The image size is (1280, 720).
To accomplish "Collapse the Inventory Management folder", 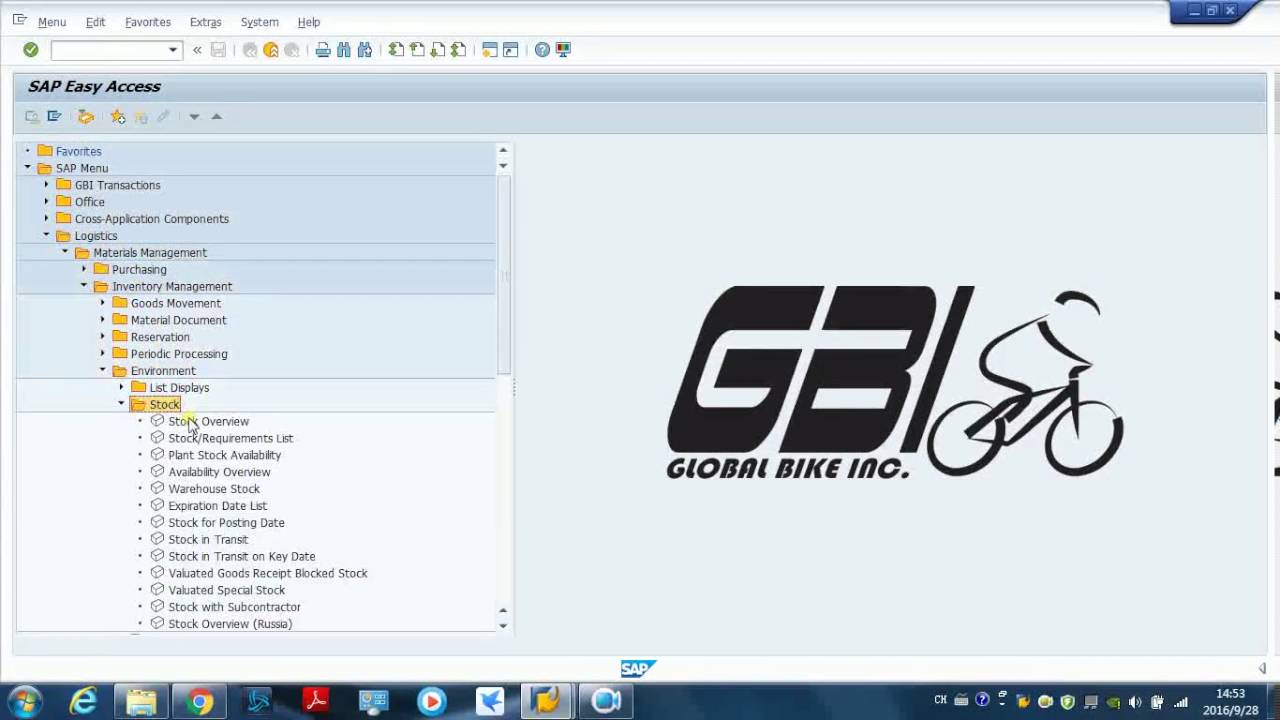I will 84,286.
